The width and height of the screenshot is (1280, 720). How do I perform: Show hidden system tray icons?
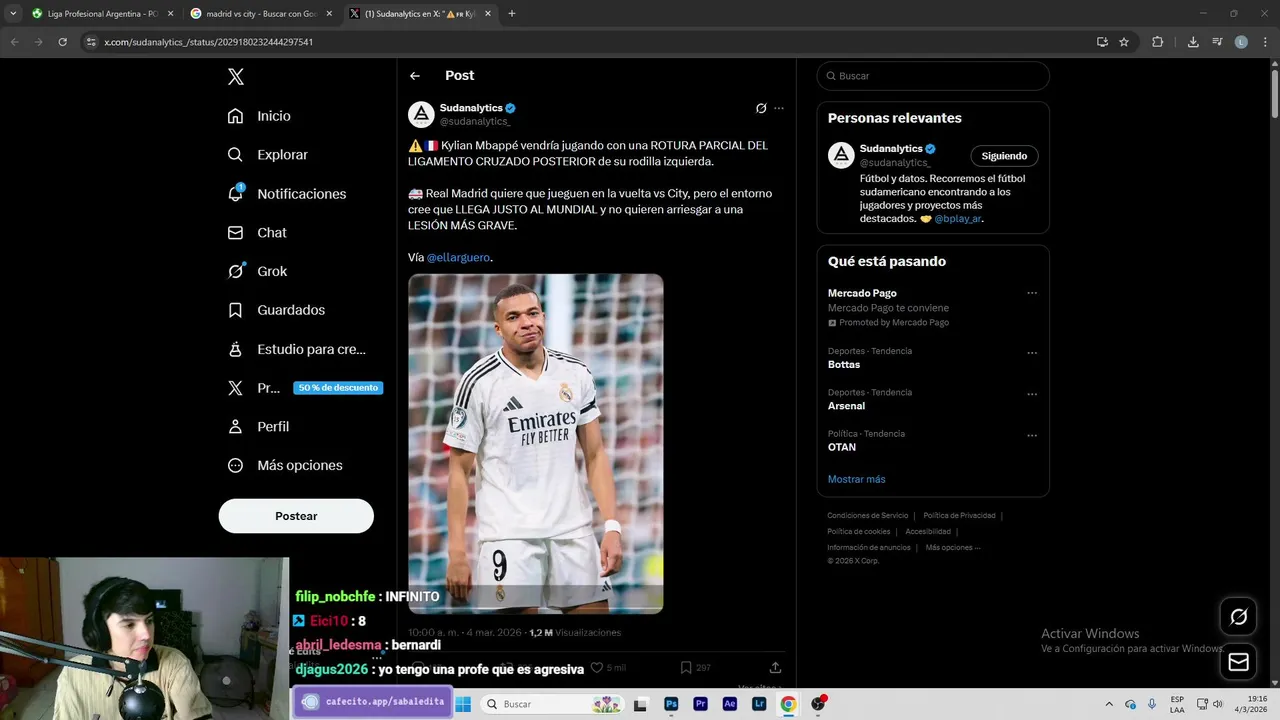(1108, 704)
